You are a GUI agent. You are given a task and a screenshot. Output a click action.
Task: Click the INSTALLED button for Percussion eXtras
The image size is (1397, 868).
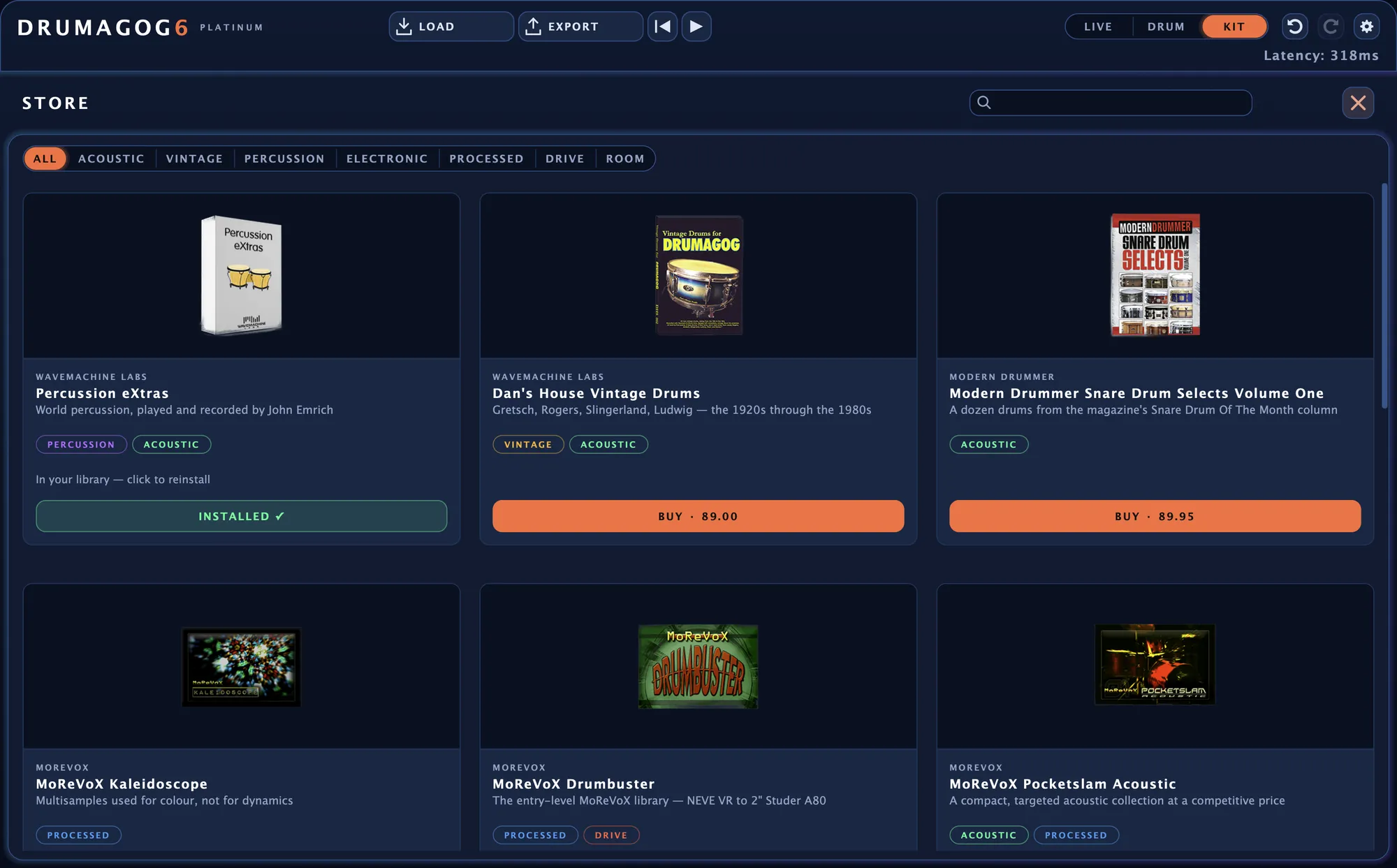click(x=242, y=516)
